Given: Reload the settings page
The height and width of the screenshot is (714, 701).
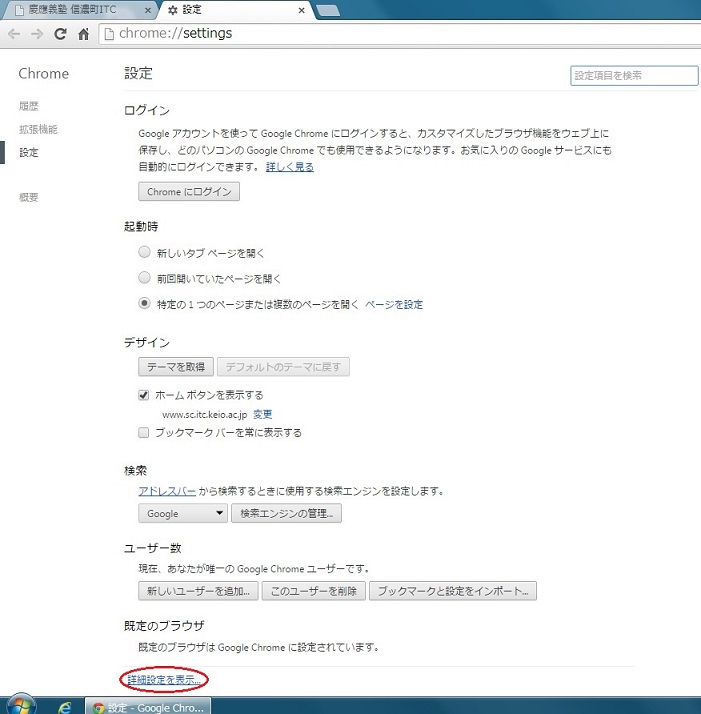Looking at the screenshot, I should pos(60,34).
